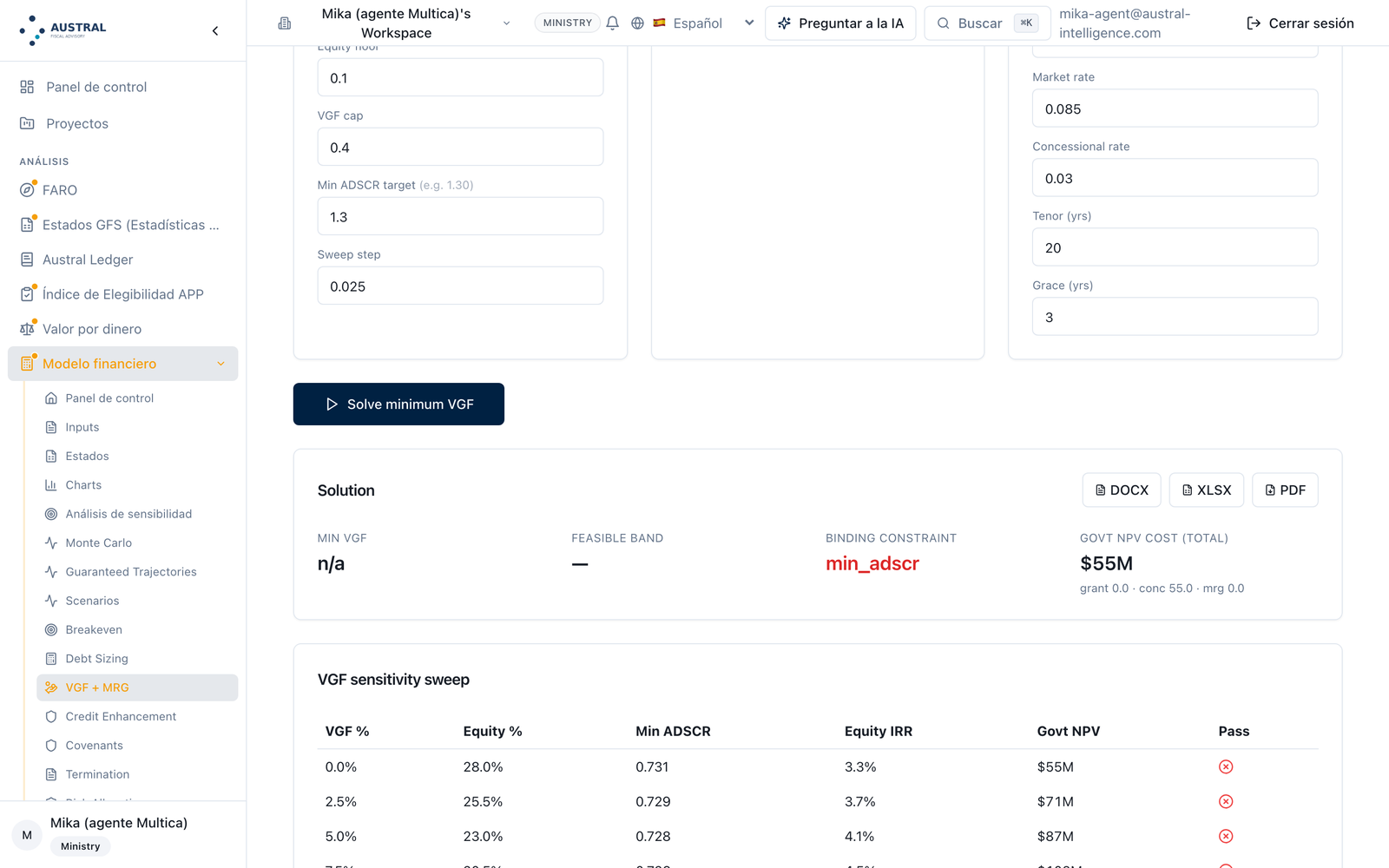Click the VGF cap input field
Viewport: 1389px width, 868px height.
[x=460, y=147]
